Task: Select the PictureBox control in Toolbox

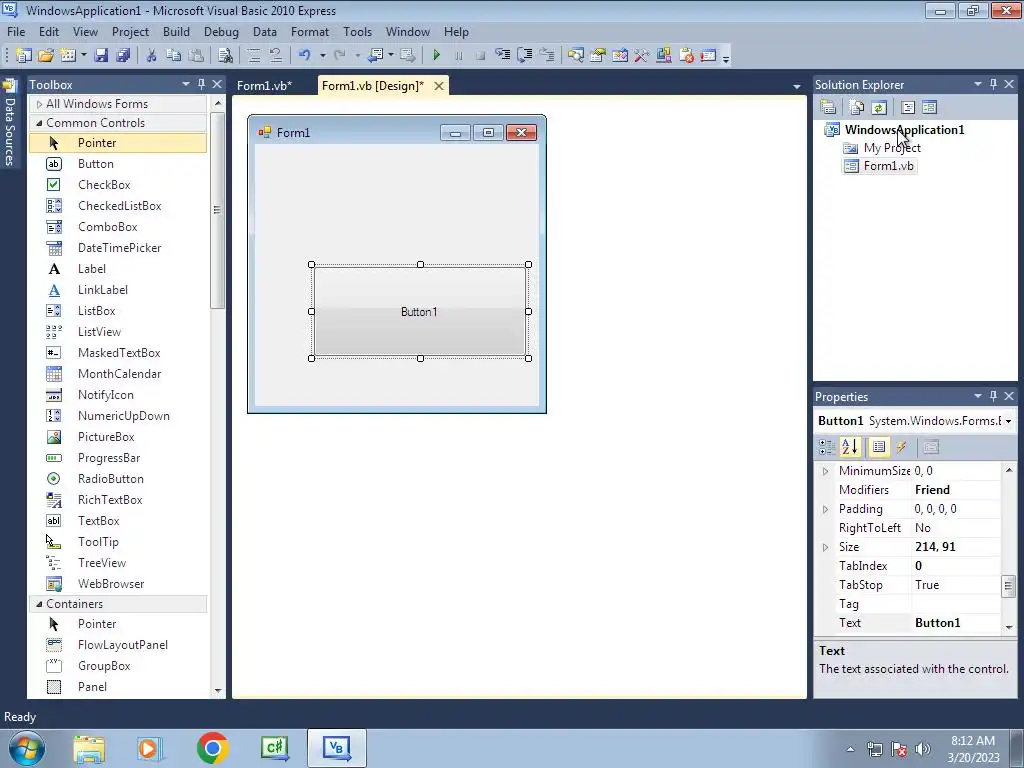Action: [x=118, y=437]
